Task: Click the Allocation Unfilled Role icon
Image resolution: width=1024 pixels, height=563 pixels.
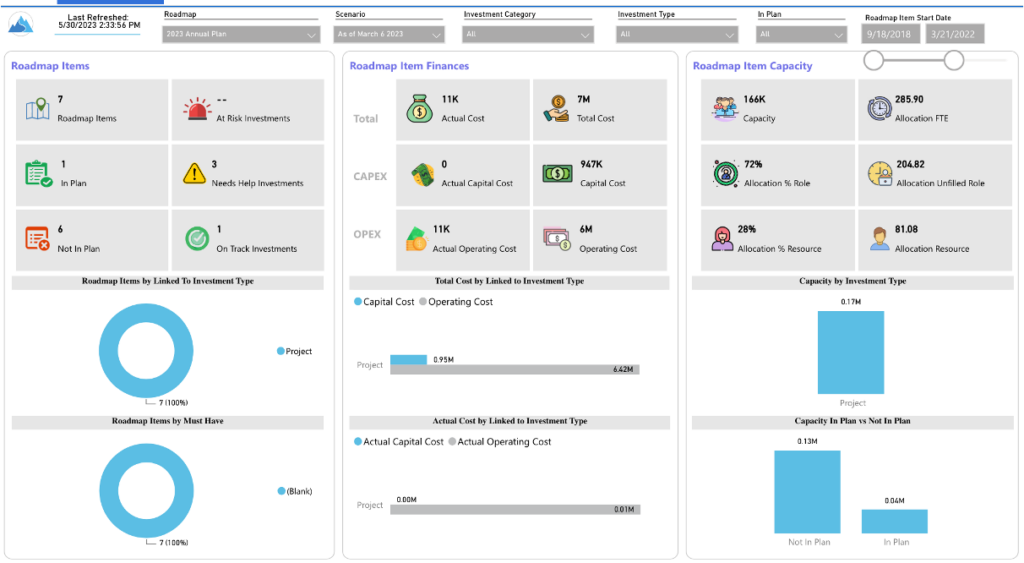Action: coord(880,174)
